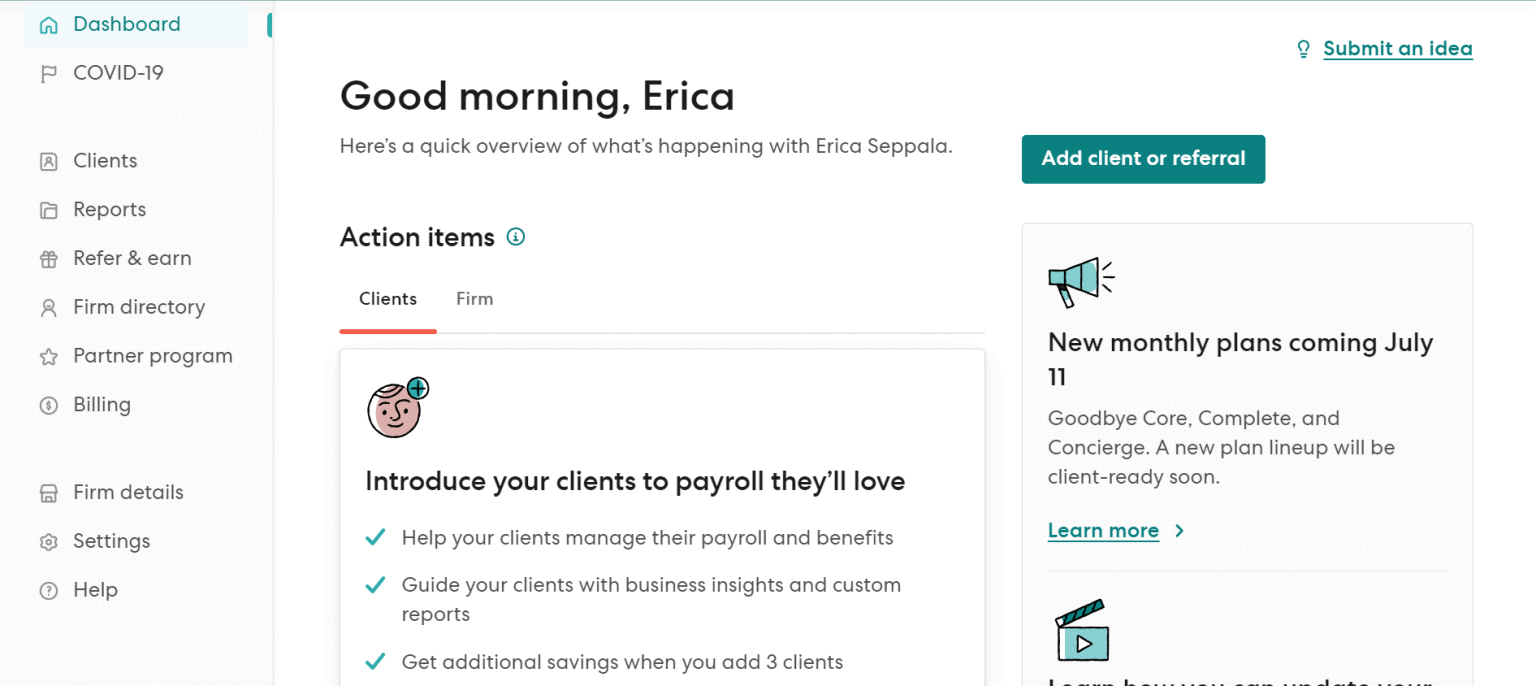
Task: Switch to the Firm tab
Action: (x=474, y=298)
